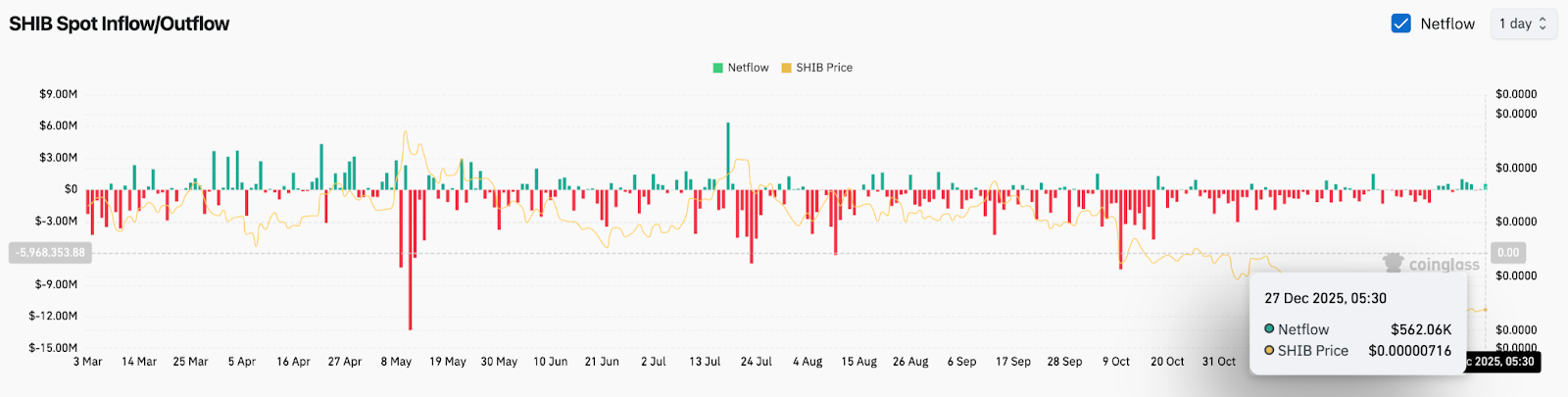Click the black date label on the x-axis
The width and height of the screenshot is (1568, 397).
pos(1501,362)
